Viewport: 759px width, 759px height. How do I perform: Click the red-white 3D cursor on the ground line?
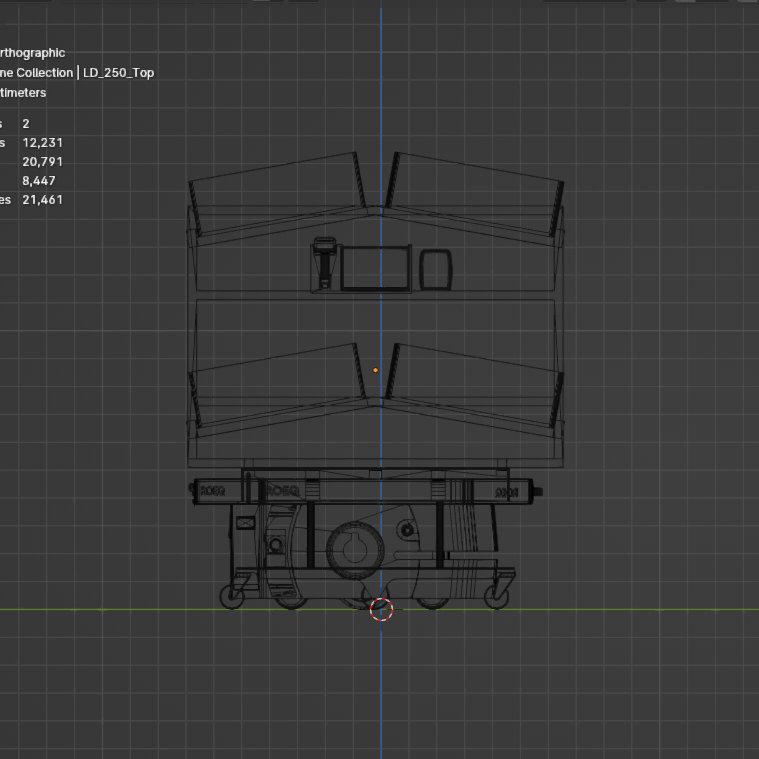click(x=381, y=609)
